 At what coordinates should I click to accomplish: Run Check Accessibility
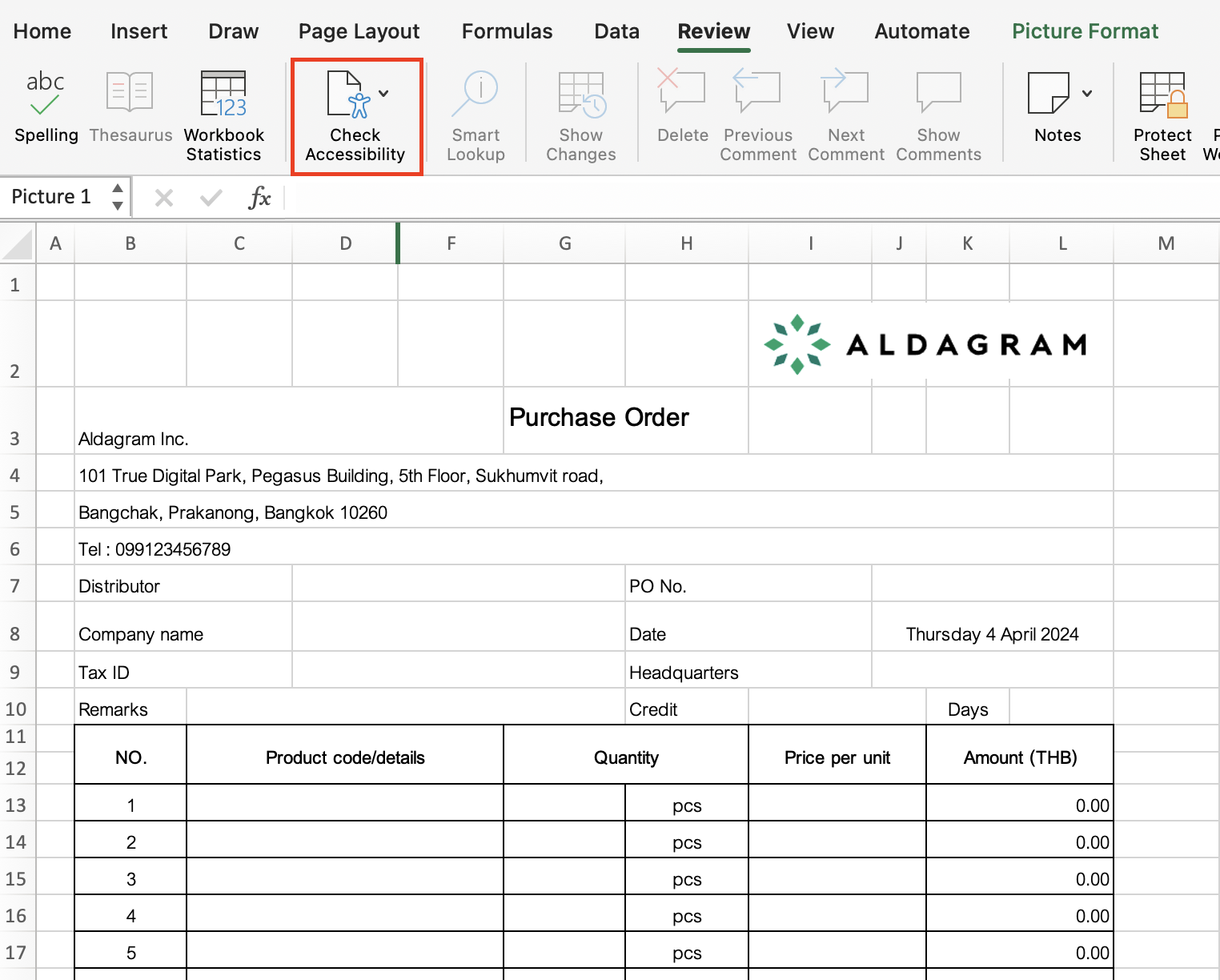(x=355, y=116)
